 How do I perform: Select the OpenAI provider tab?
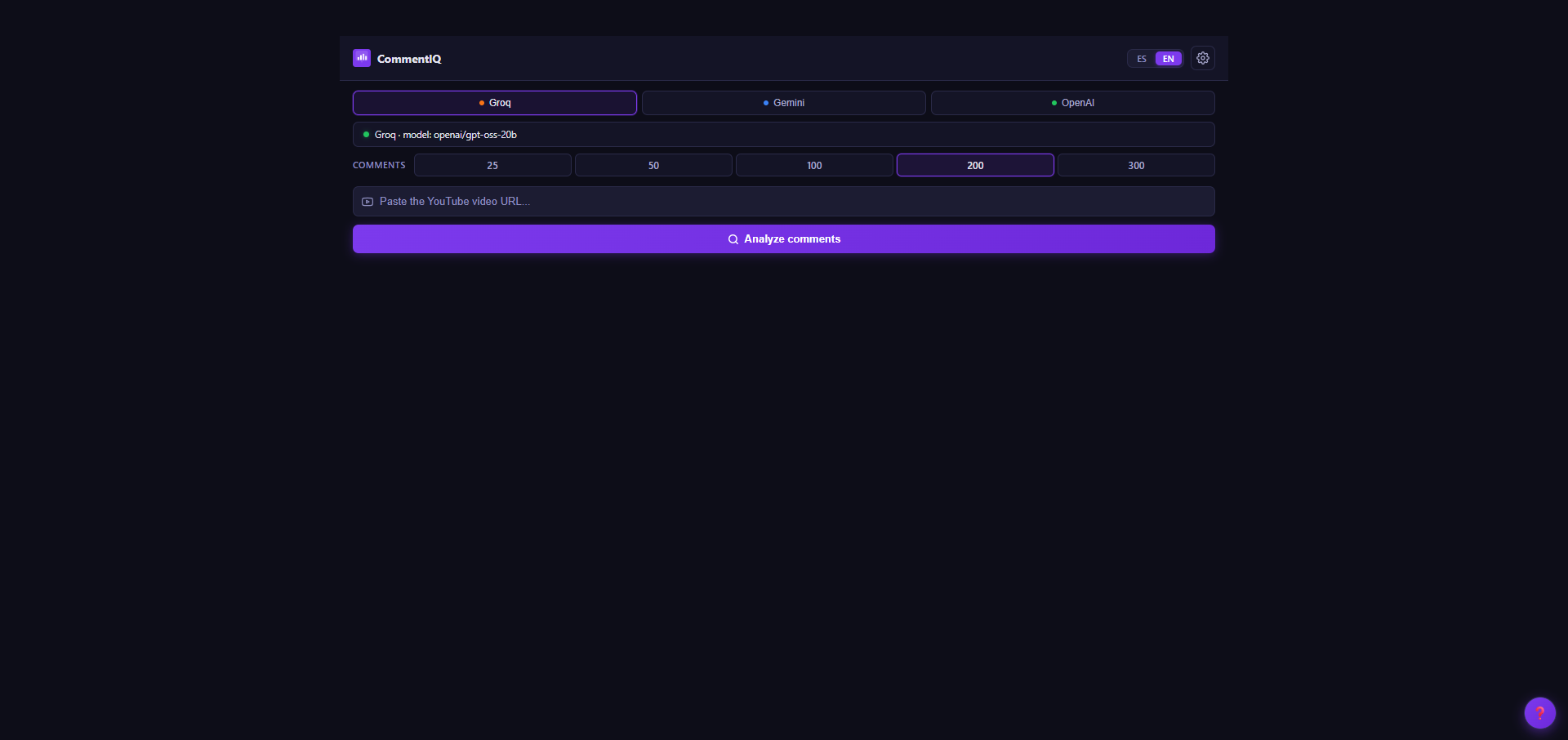[1073, 103]
